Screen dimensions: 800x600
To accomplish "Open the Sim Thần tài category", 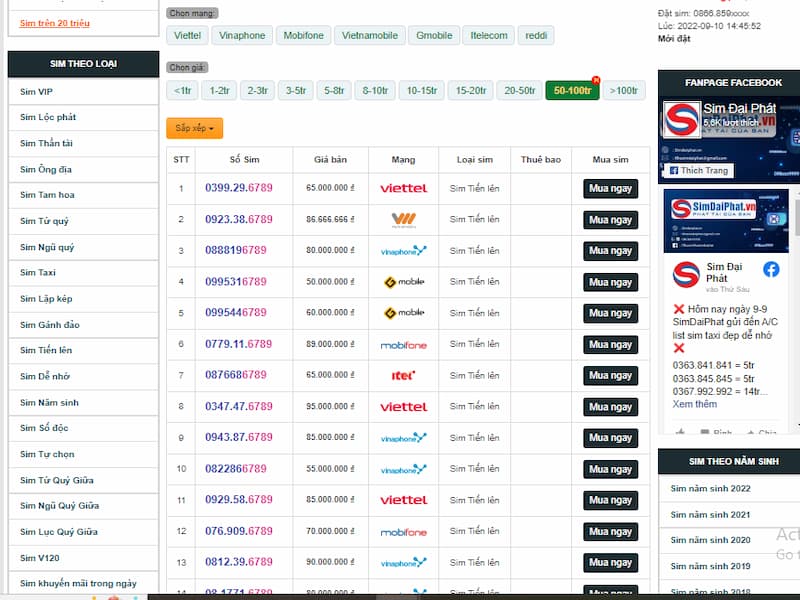I will click(84, 143).
